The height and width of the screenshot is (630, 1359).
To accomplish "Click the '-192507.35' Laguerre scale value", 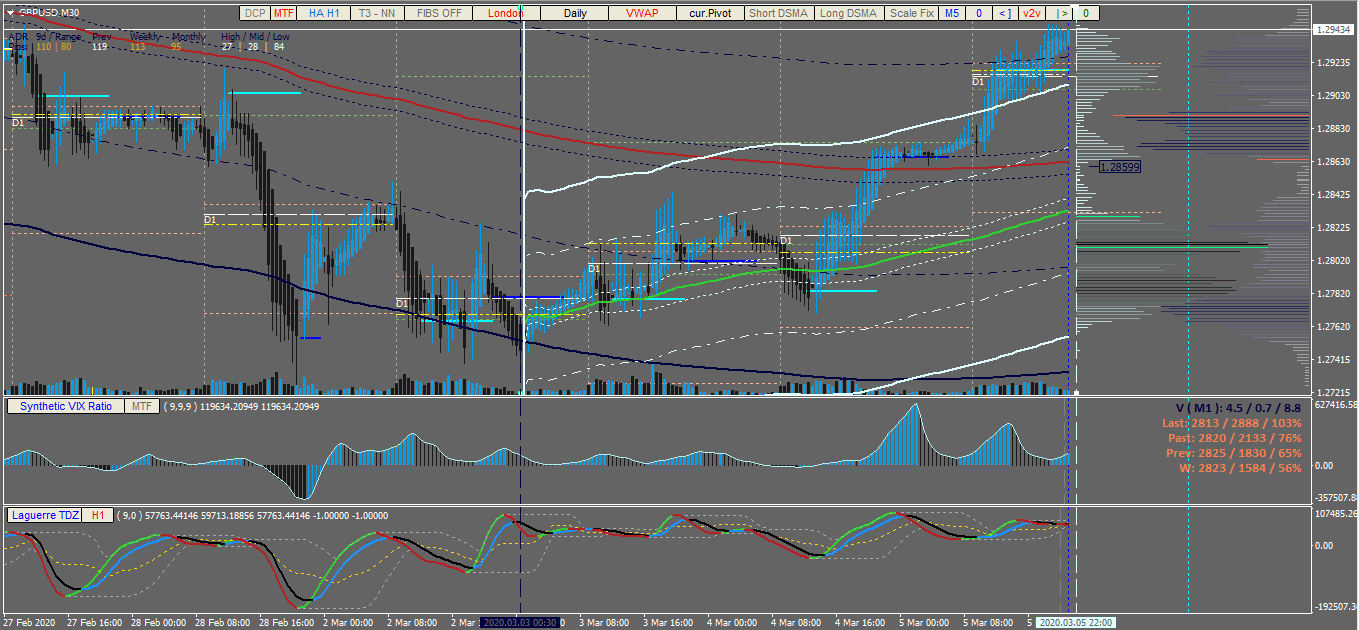I will 1335,606.
